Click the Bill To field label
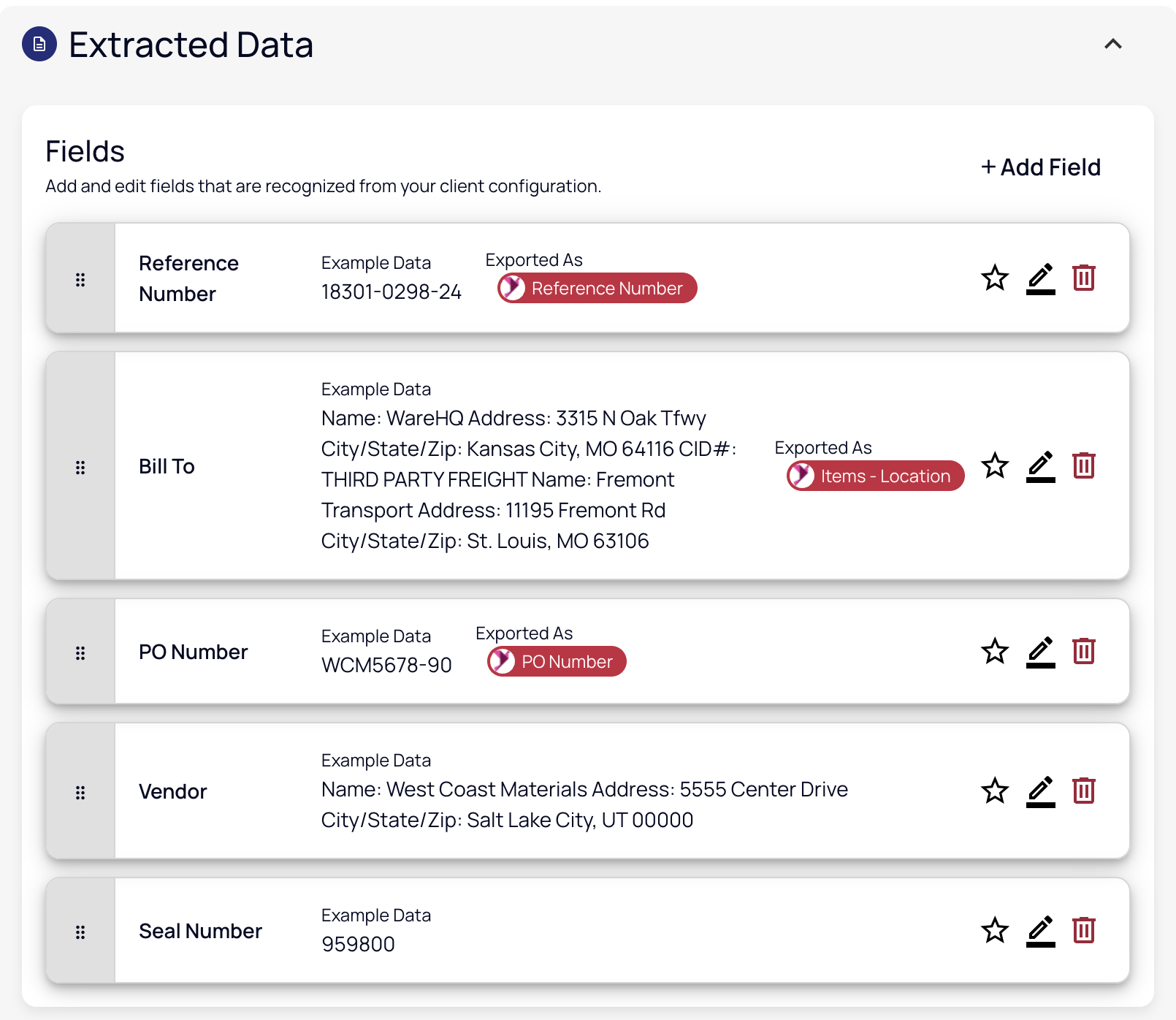 (x=167, y=466)
